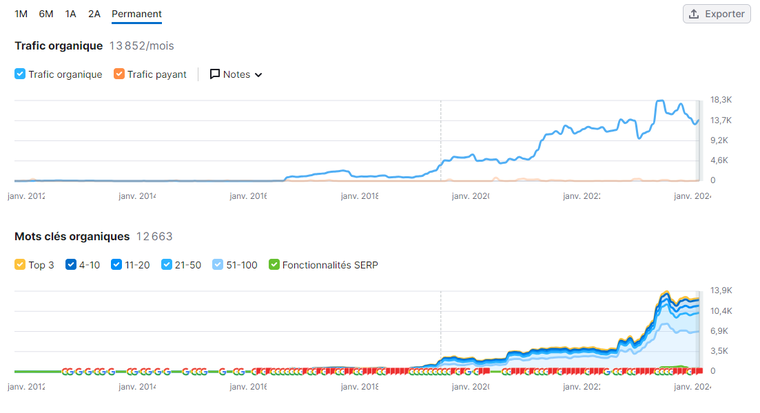Screen dimensions: 760x413
Task: Click the dashed vertical marker in traffic chart
Action: 441,140
